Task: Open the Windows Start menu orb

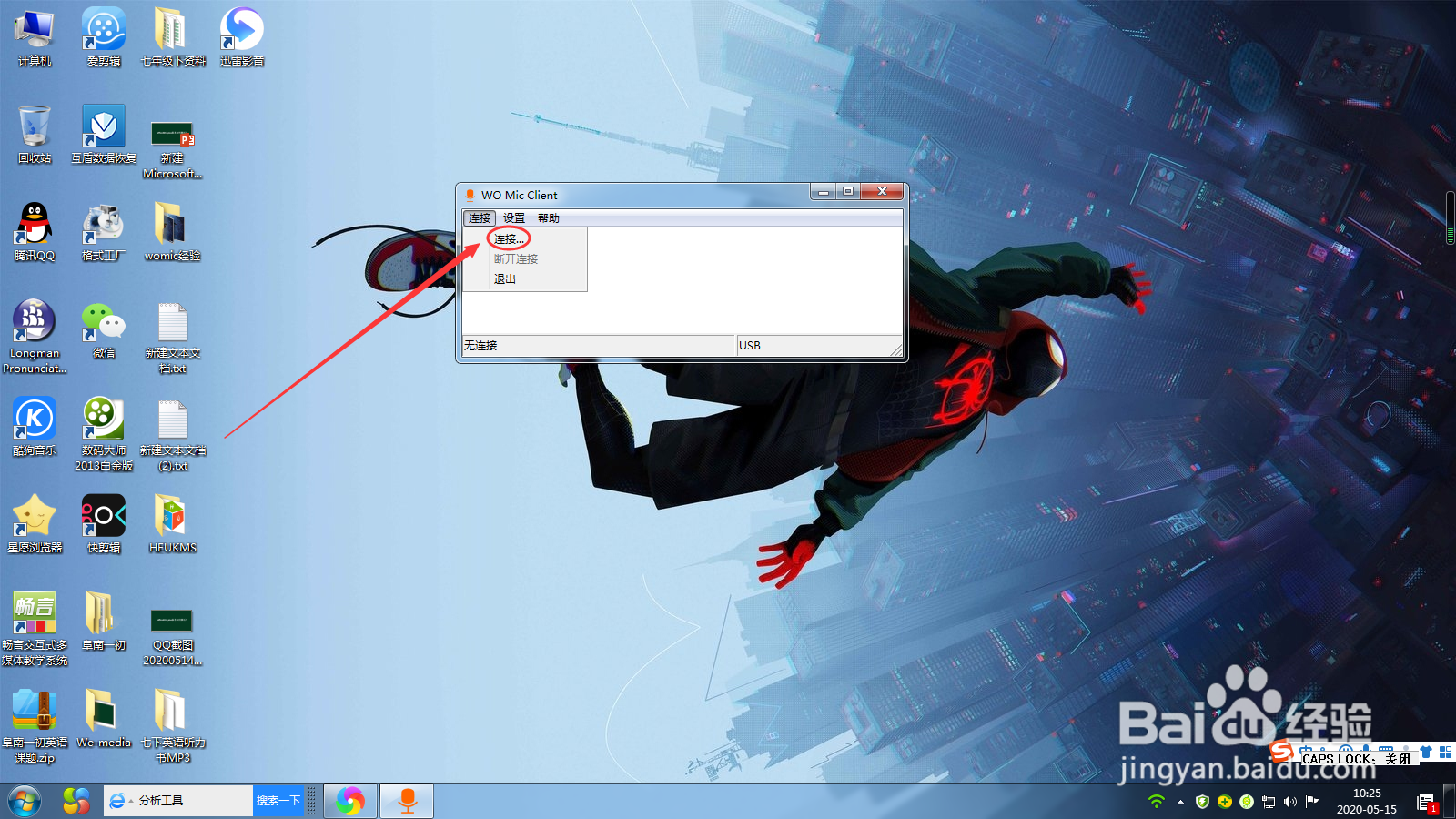Action: 25,801
